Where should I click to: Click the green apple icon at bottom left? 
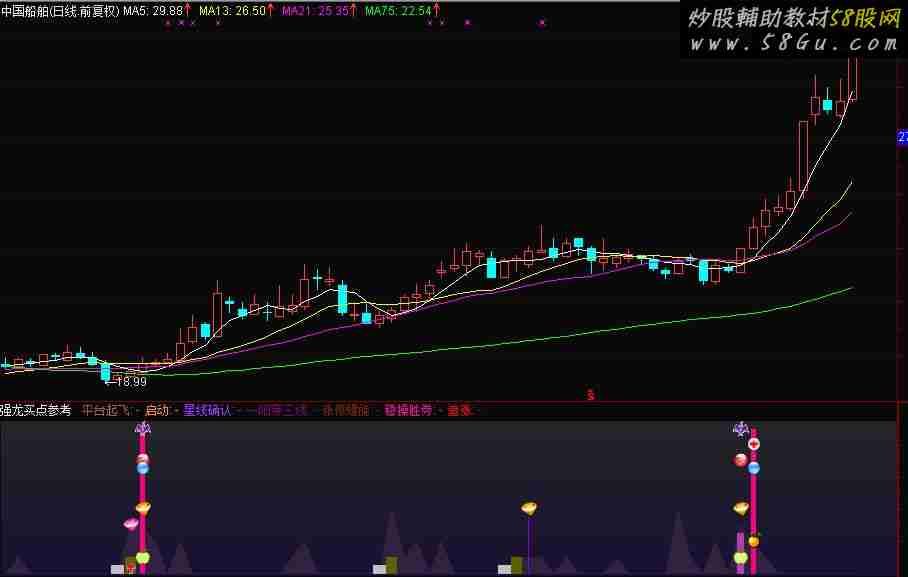pyautogui.click(x=142, y=558)
